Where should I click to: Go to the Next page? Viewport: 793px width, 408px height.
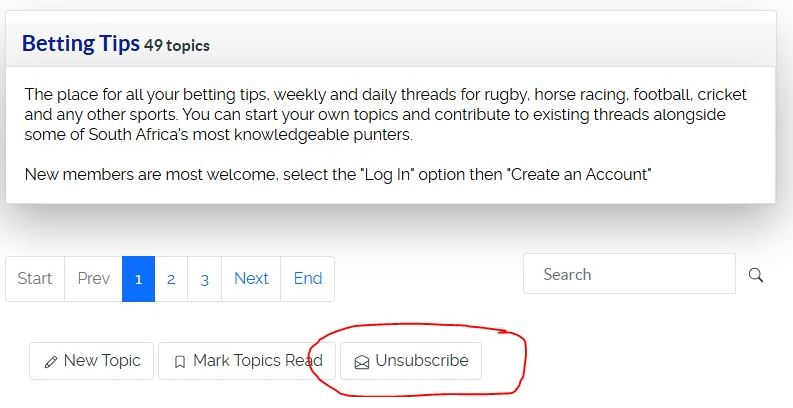(251, 279)
